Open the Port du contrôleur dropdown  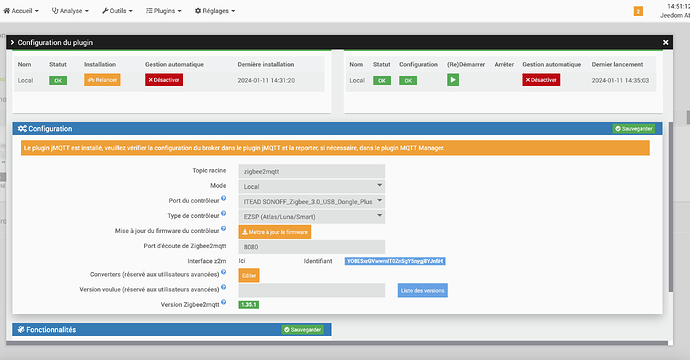click(312, 202)
